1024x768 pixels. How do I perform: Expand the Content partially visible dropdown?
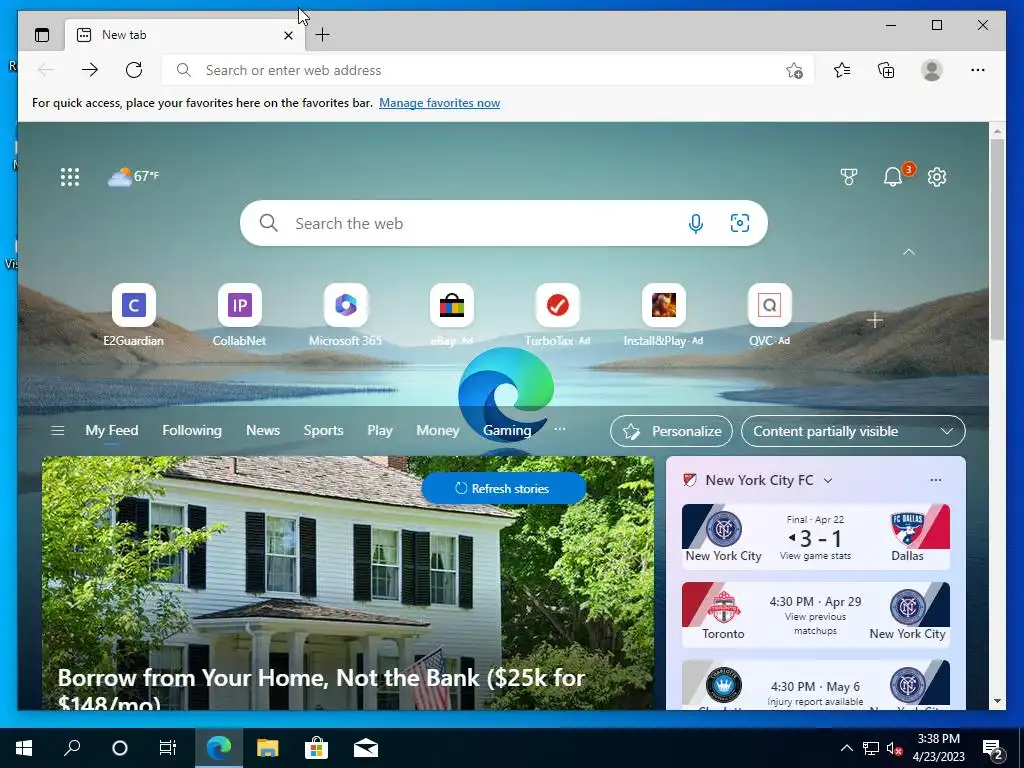pos(853,431)
